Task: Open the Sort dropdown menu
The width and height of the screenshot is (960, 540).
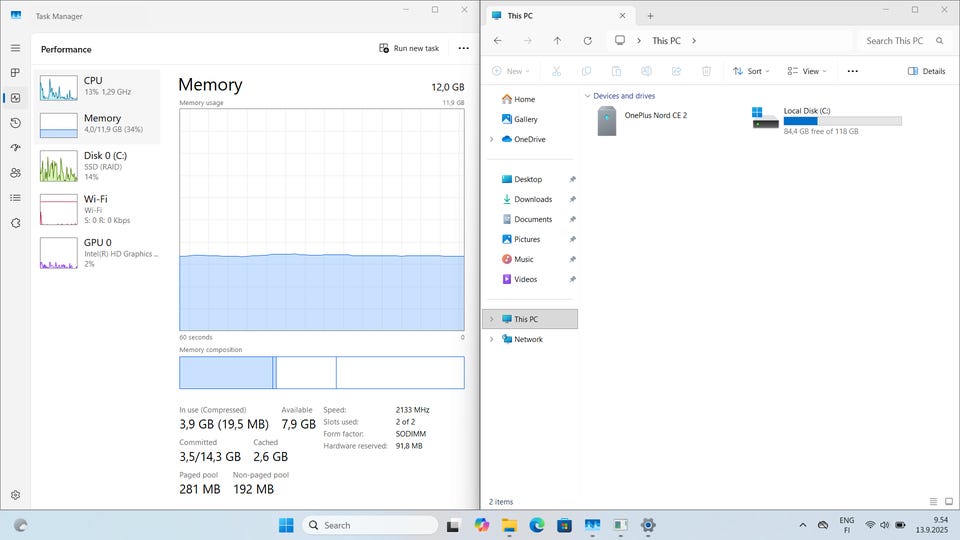Action: tap(752, 71)
